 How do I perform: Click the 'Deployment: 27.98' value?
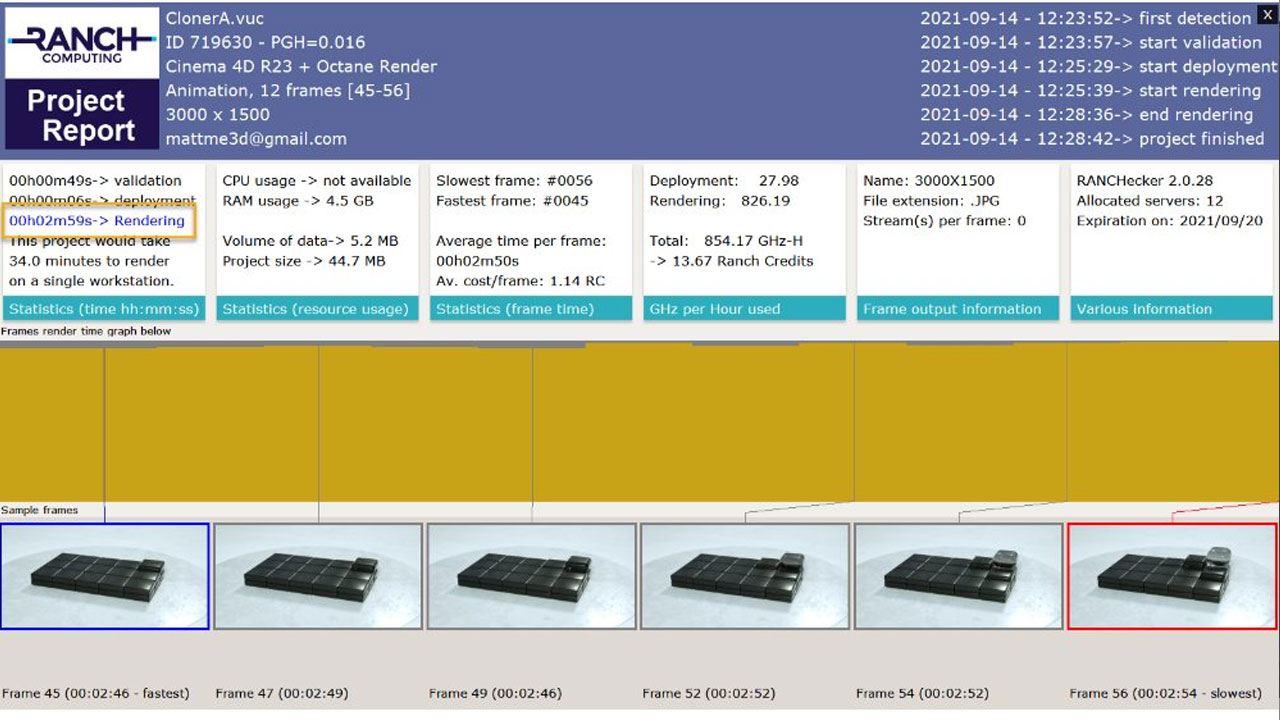pos(724,180)
